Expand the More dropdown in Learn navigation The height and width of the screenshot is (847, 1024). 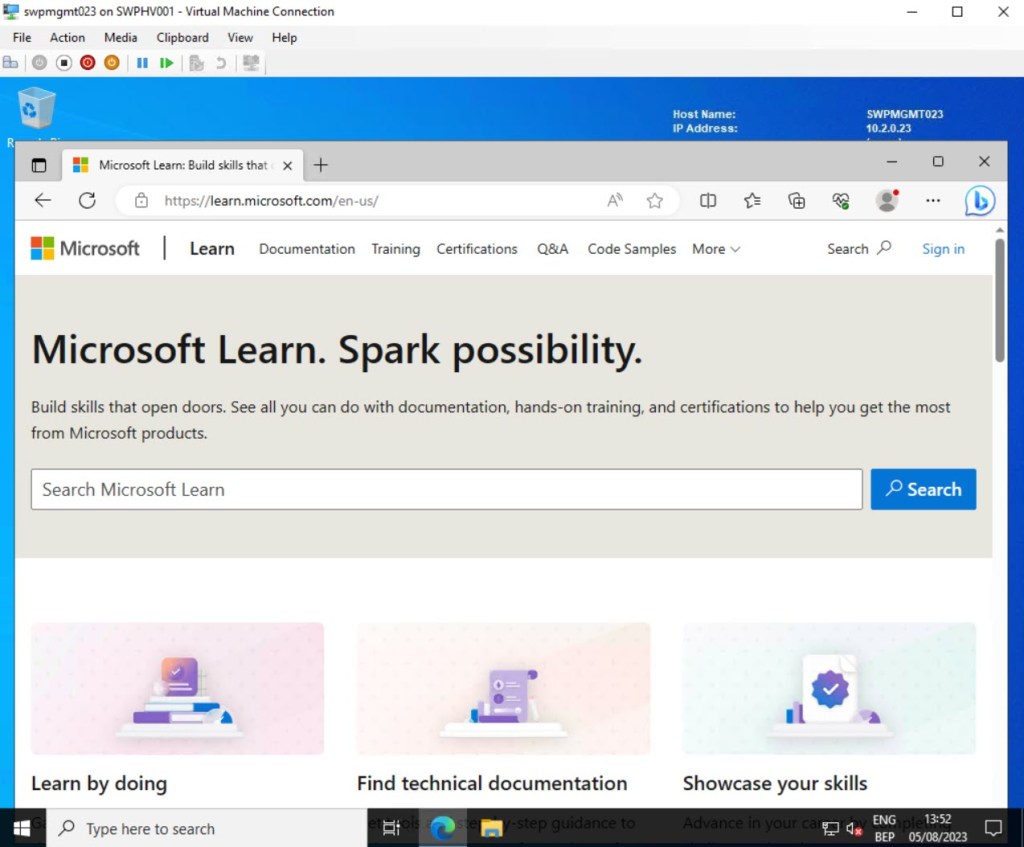[715, 249]
